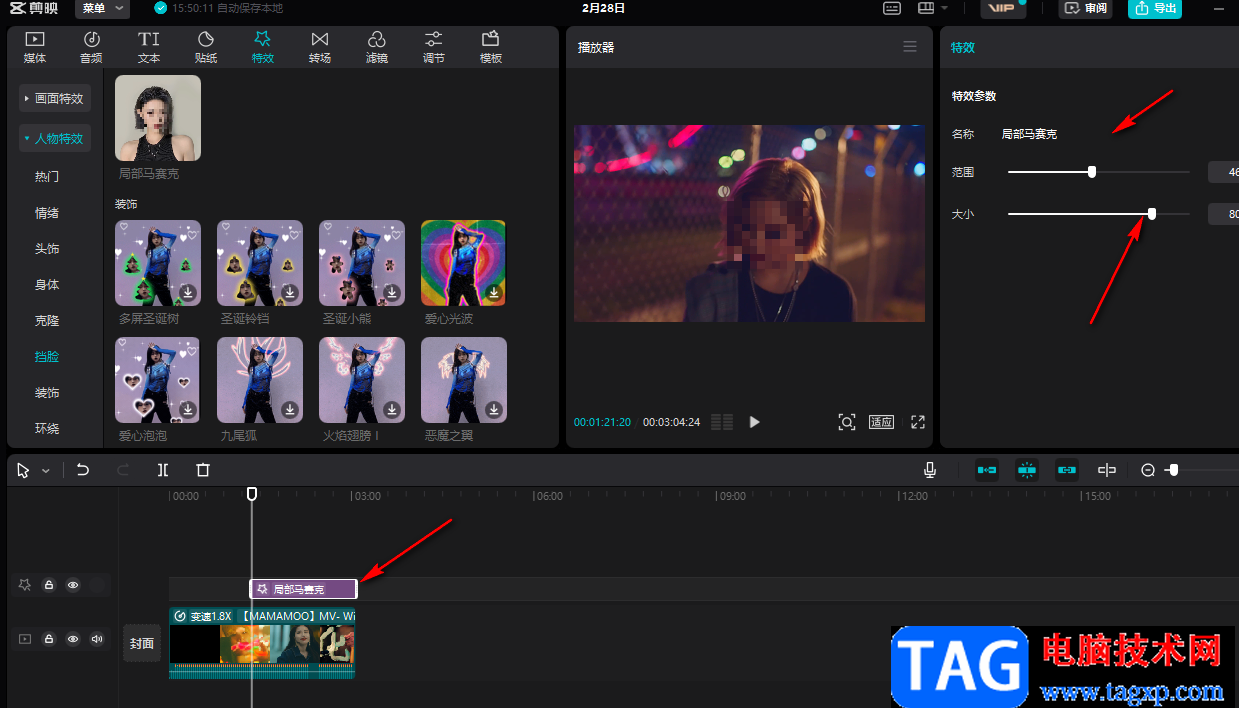Click the undo arrow in timeline toolbar
1239x708 pixels.
tap(83, 470)
